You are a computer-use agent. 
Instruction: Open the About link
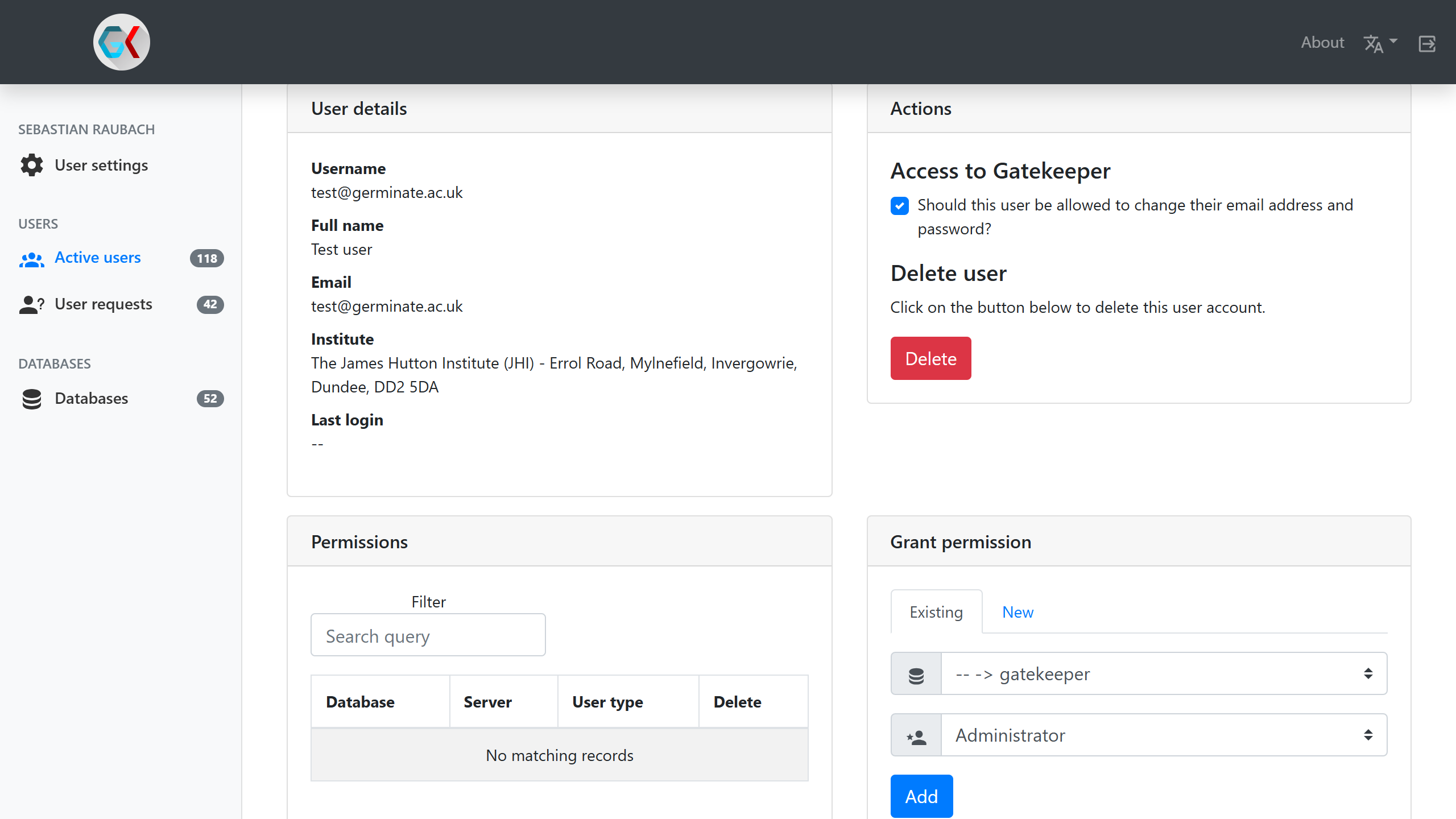coord(1322,43)
